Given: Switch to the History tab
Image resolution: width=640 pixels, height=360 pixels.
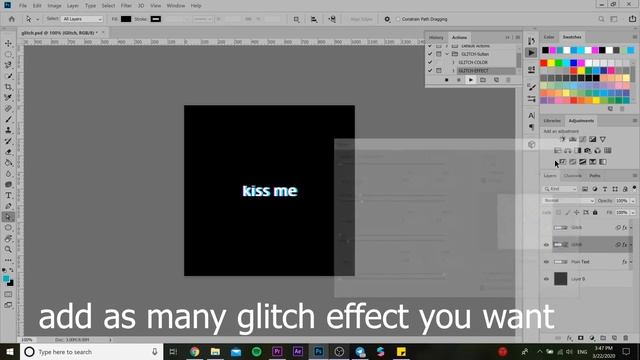Looking at the screenshot, I should coord(436,37).
